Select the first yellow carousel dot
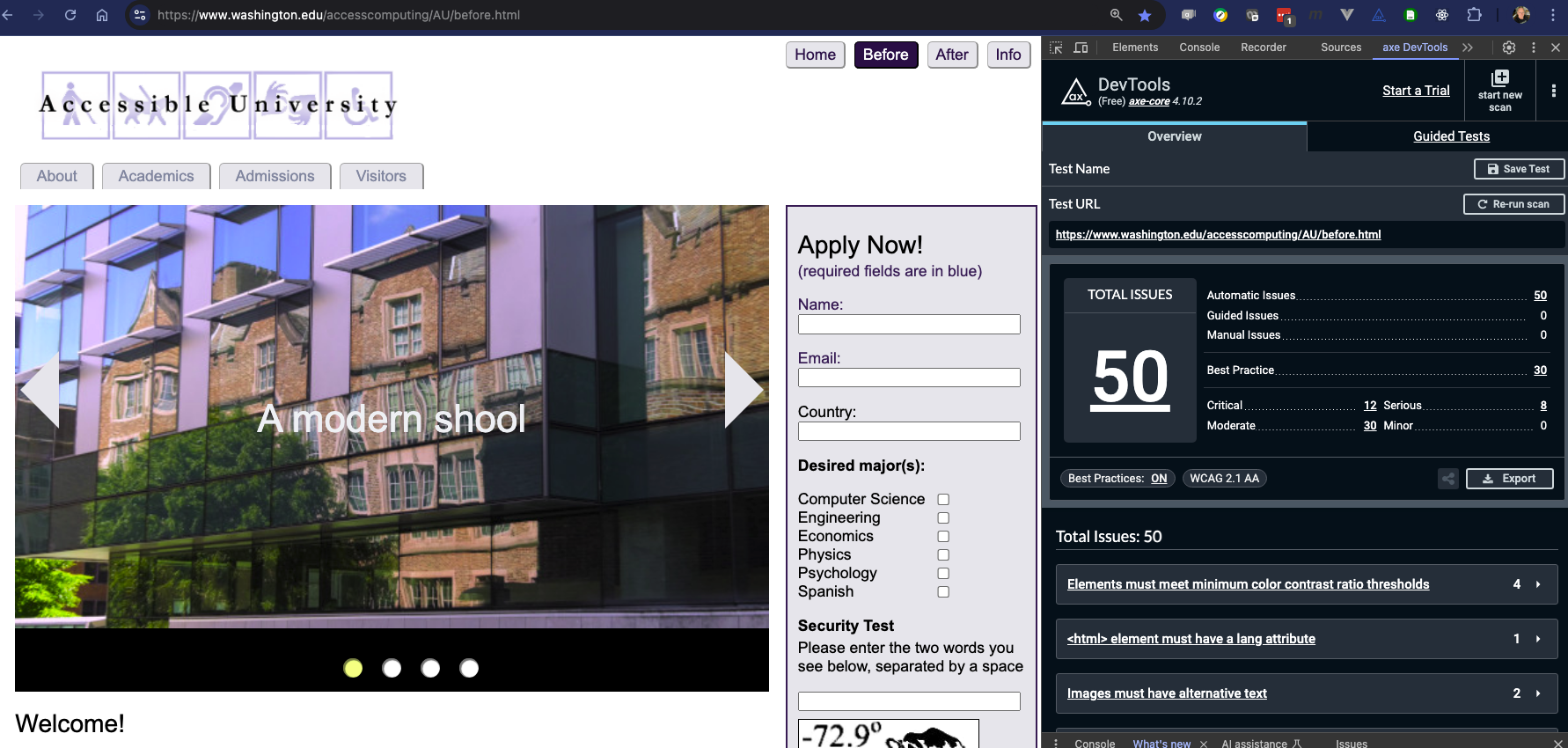This screenshot has width=1568, height=748. pyautogui.click(x=353, y=669)
